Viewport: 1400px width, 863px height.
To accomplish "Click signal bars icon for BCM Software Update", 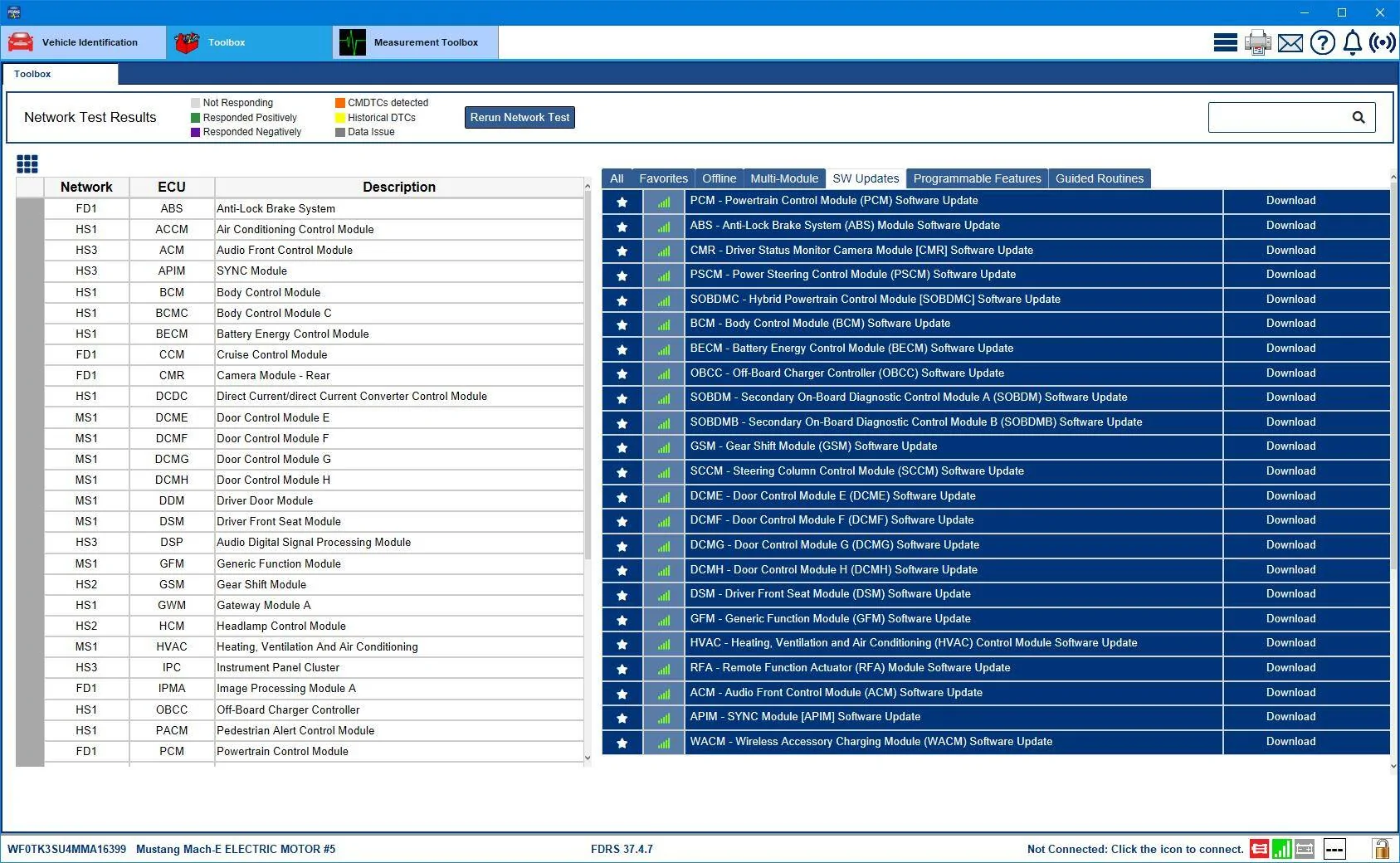I will 663,324.
